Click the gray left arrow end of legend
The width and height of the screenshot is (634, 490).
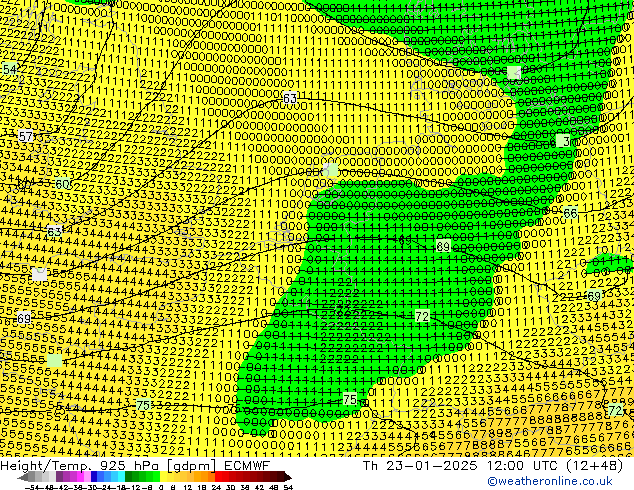[23, 478]
